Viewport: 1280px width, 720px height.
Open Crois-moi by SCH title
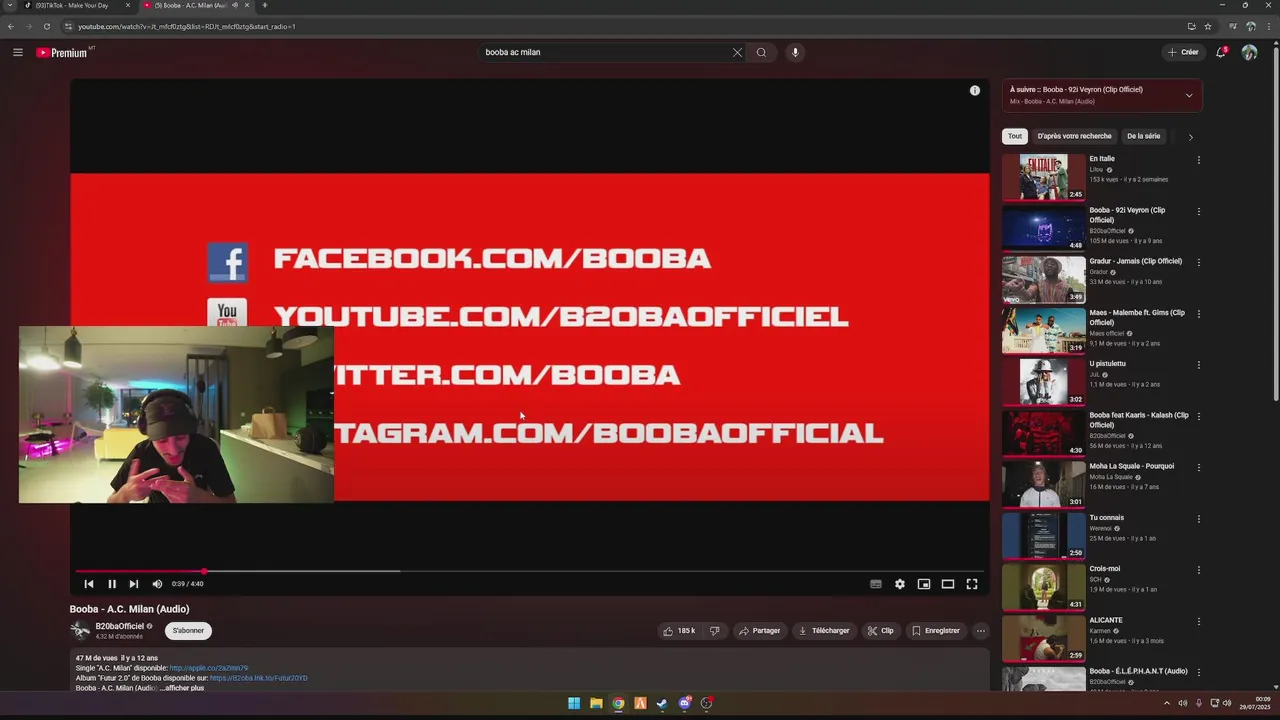tap(1105, 569)
